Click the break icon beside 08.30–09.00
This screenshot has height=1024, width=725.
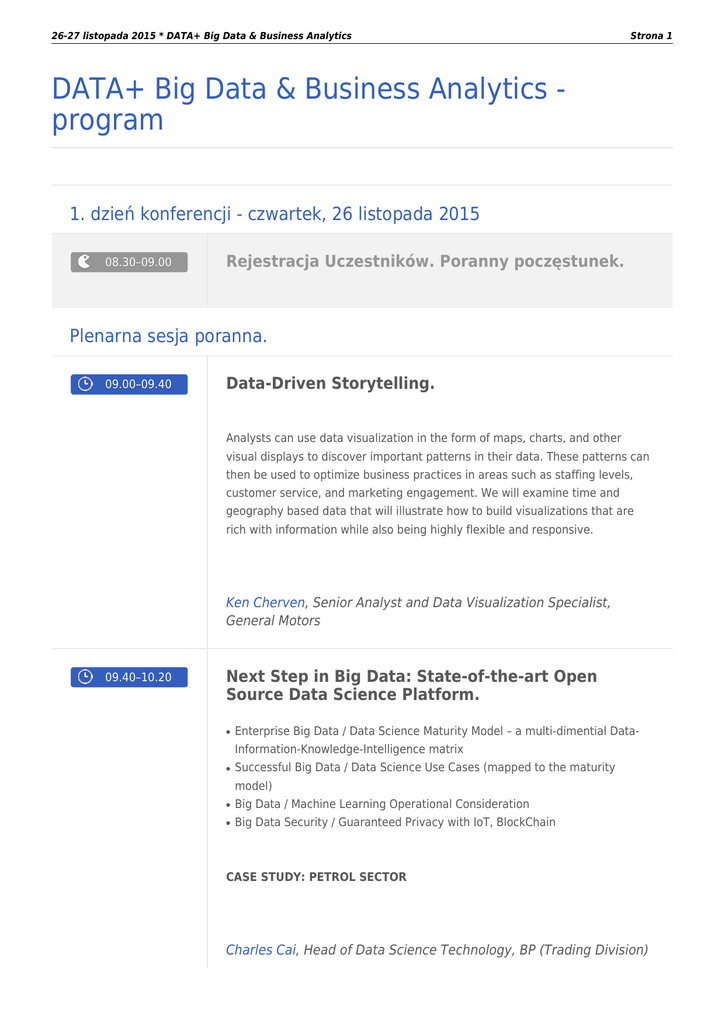[84, 262]
